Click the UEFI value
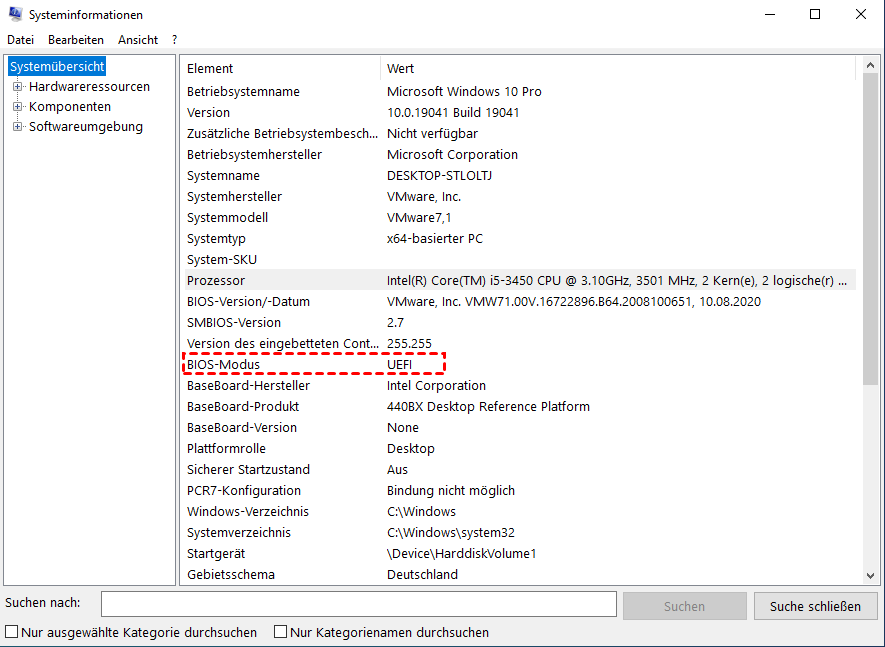The width and height of the screenshot is (885, 647). click(400, 365)
